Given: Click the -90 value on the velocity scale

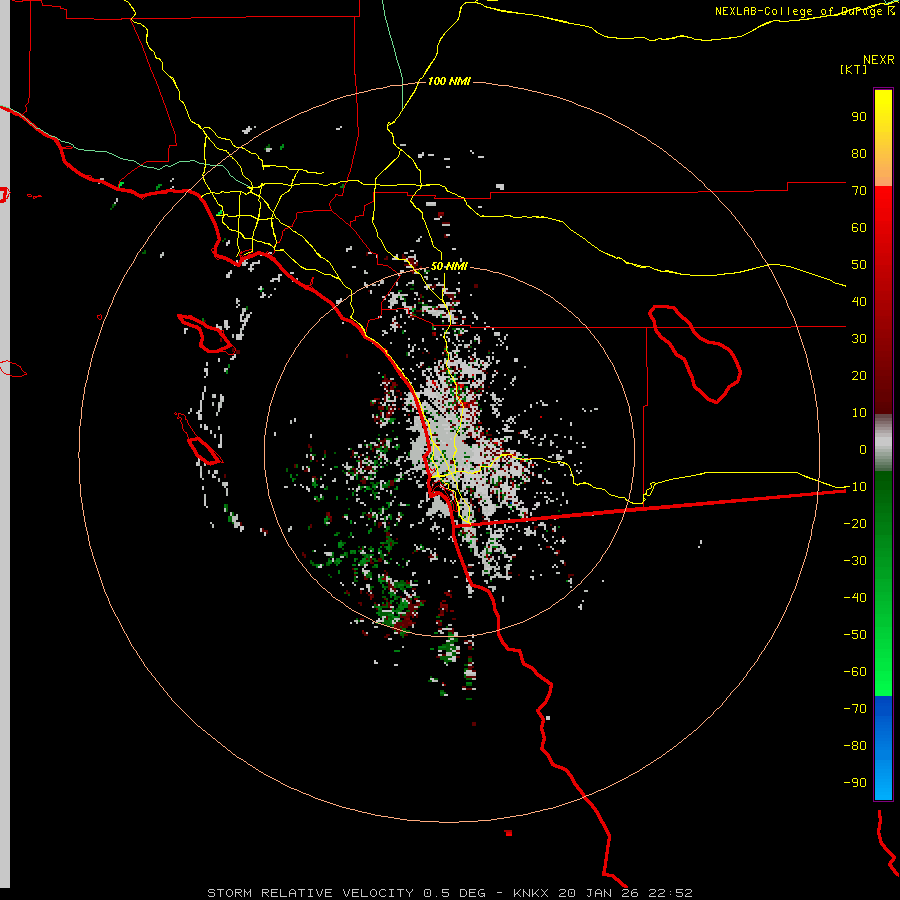Looking at the screenshot, I should (855, 782).
